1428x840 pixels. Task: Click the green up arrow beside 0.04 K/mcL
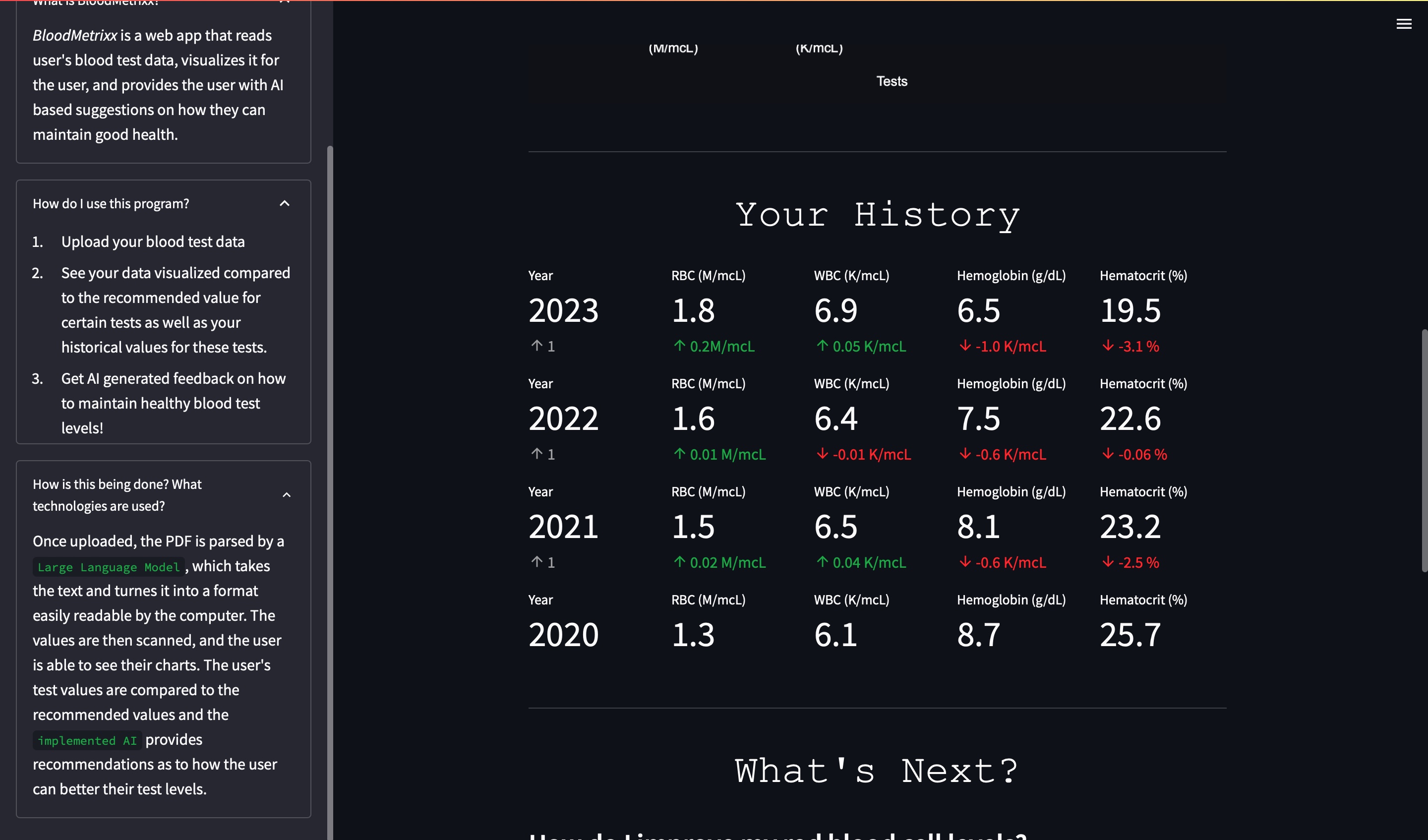tap(822, 562)
